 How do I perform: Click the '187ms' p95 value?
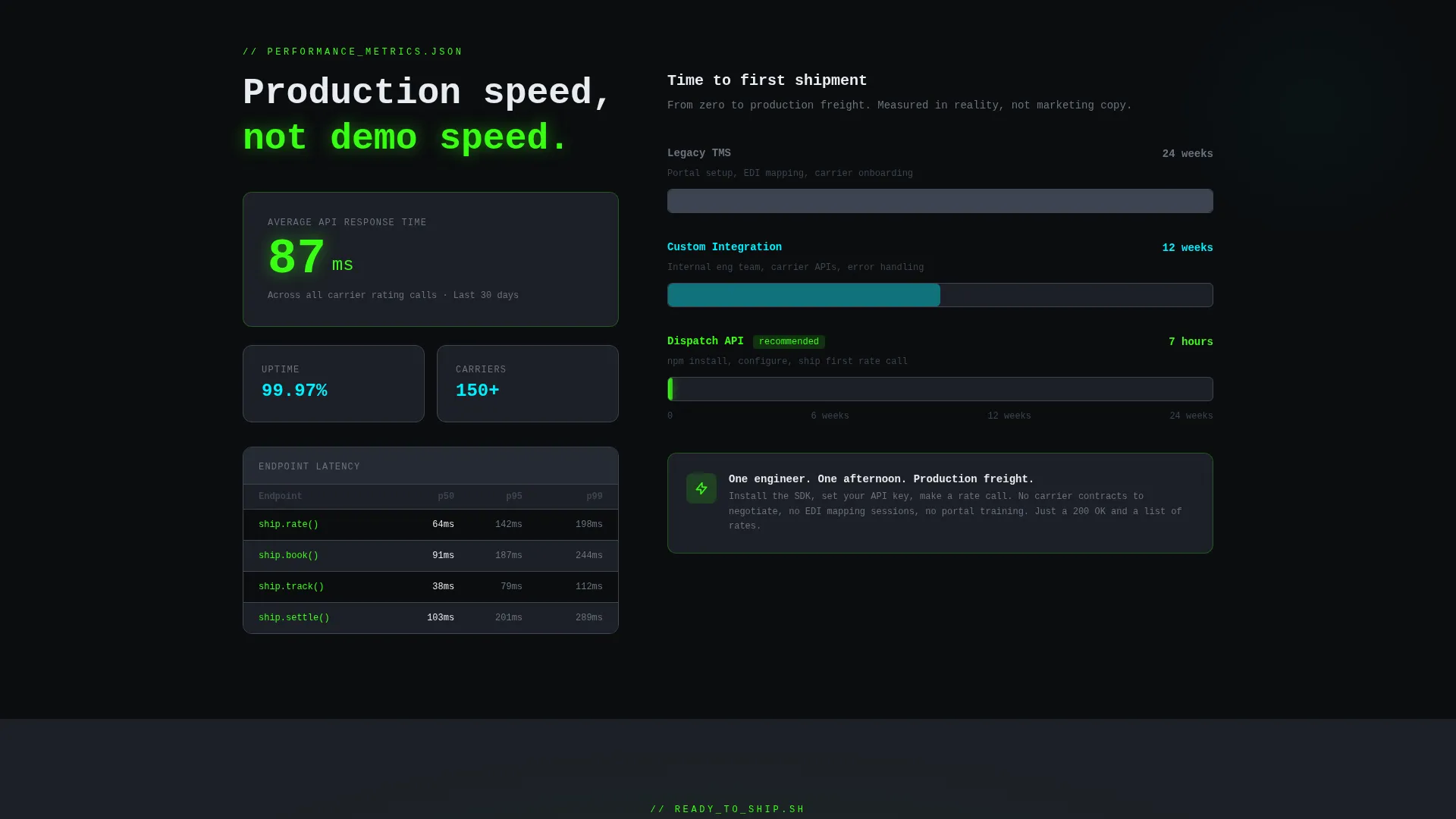(x=509, y=556)
